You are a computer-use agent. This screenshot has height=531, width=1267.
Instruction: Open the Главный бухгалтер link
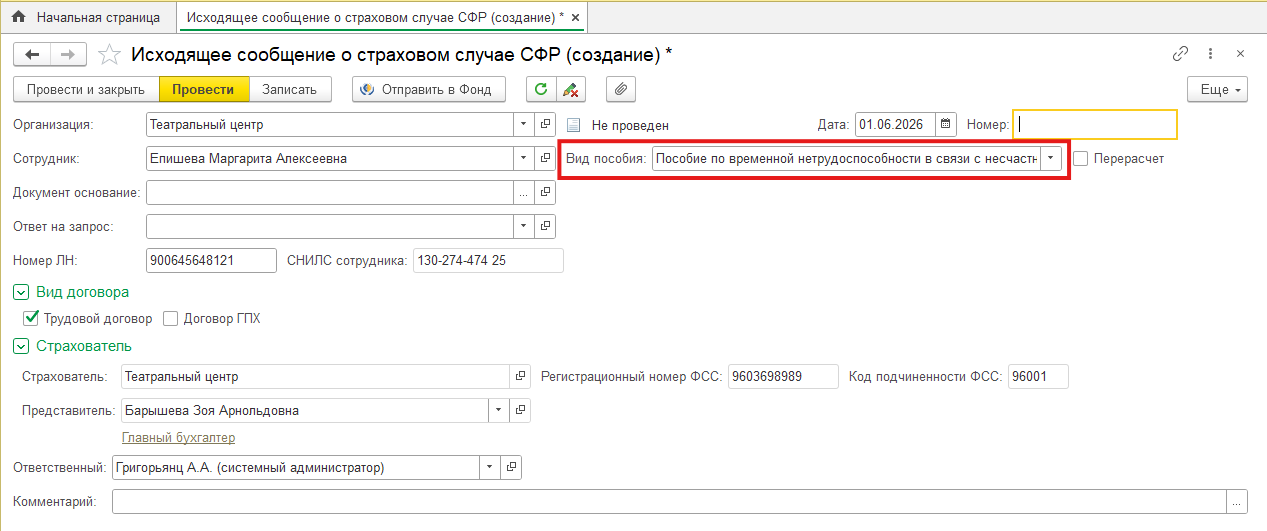178,438
